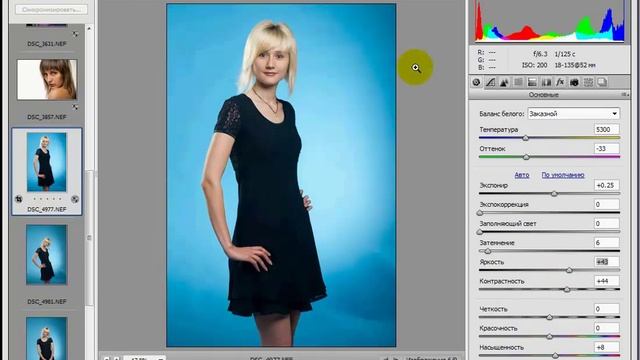
Task: Open the Split Toning tab icon
Action: [532, 82]
